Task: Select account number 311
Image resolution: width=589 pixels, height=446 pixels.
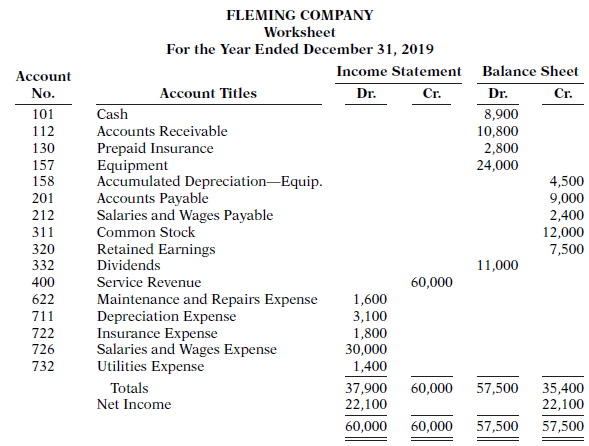Action: pyautogui.click(x=43, y=232)
